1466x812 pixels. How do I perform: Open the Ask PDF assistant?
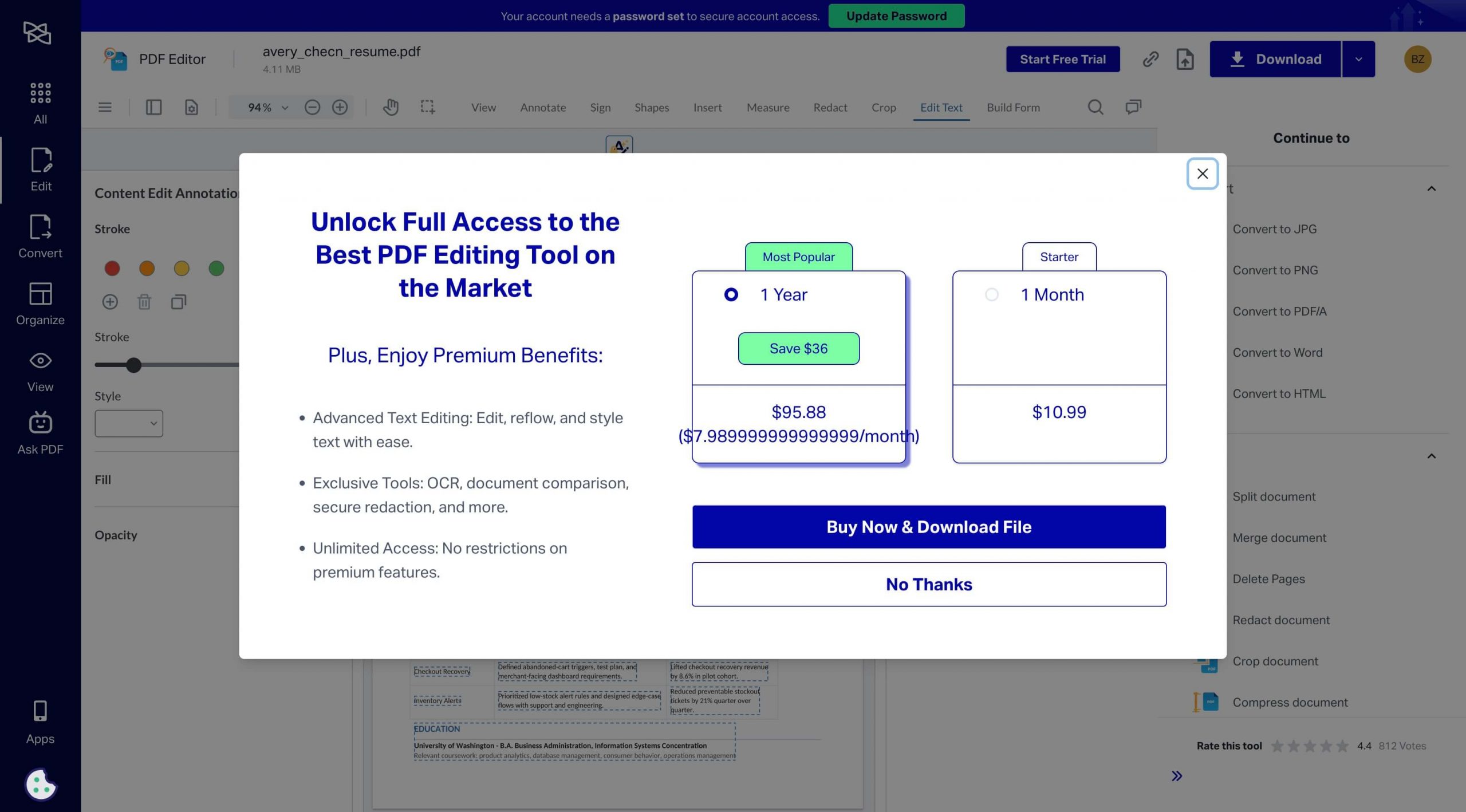(40, 433)
